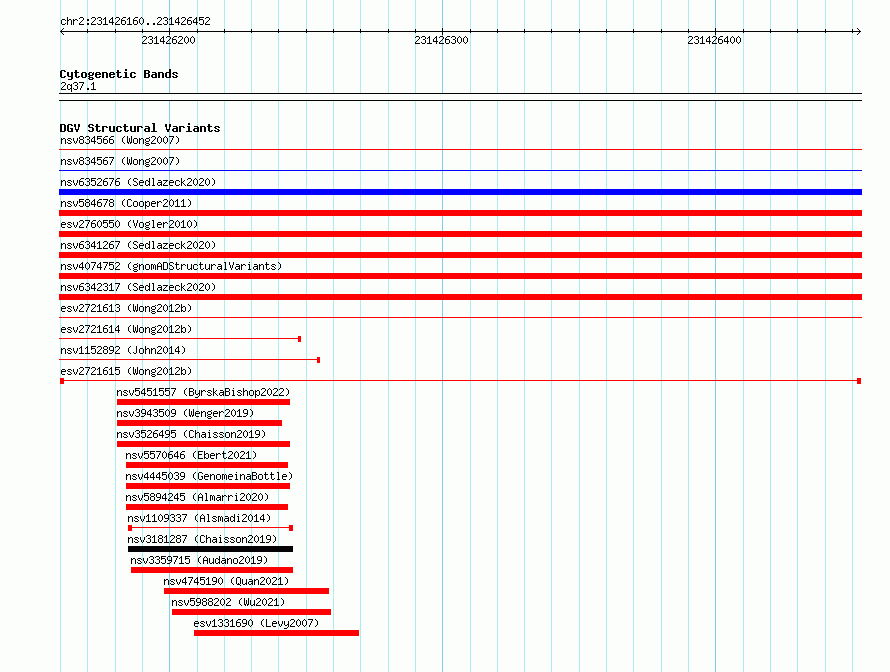Click ruler position 231426300
This screenshot has height=672, width=890.
[x=442, y=40]
